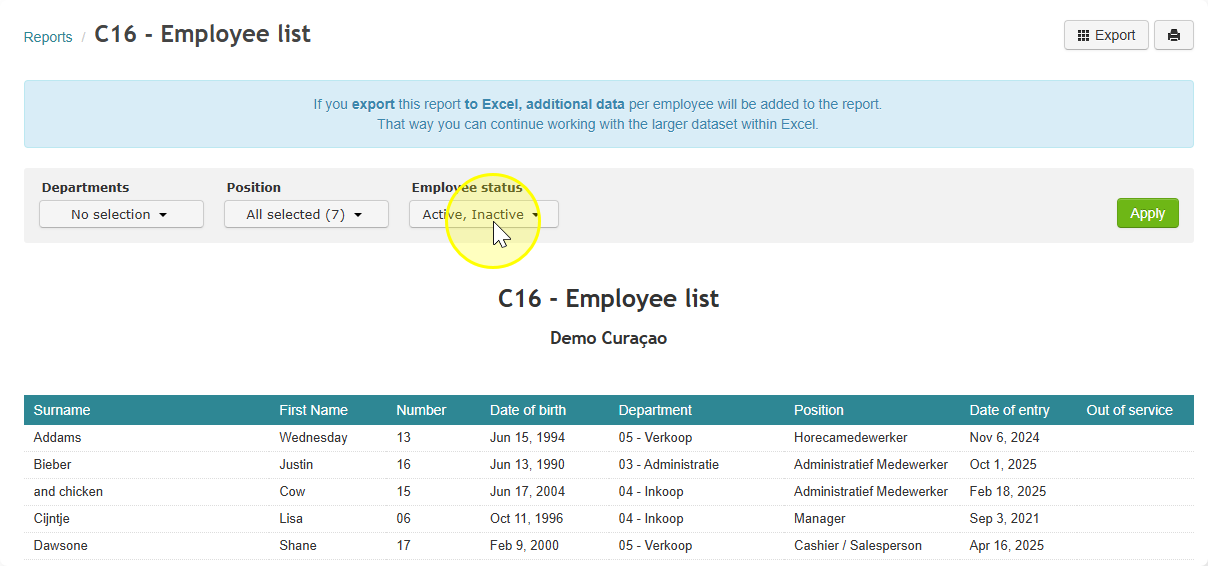Click the Date of birth header

pos(528,410)
